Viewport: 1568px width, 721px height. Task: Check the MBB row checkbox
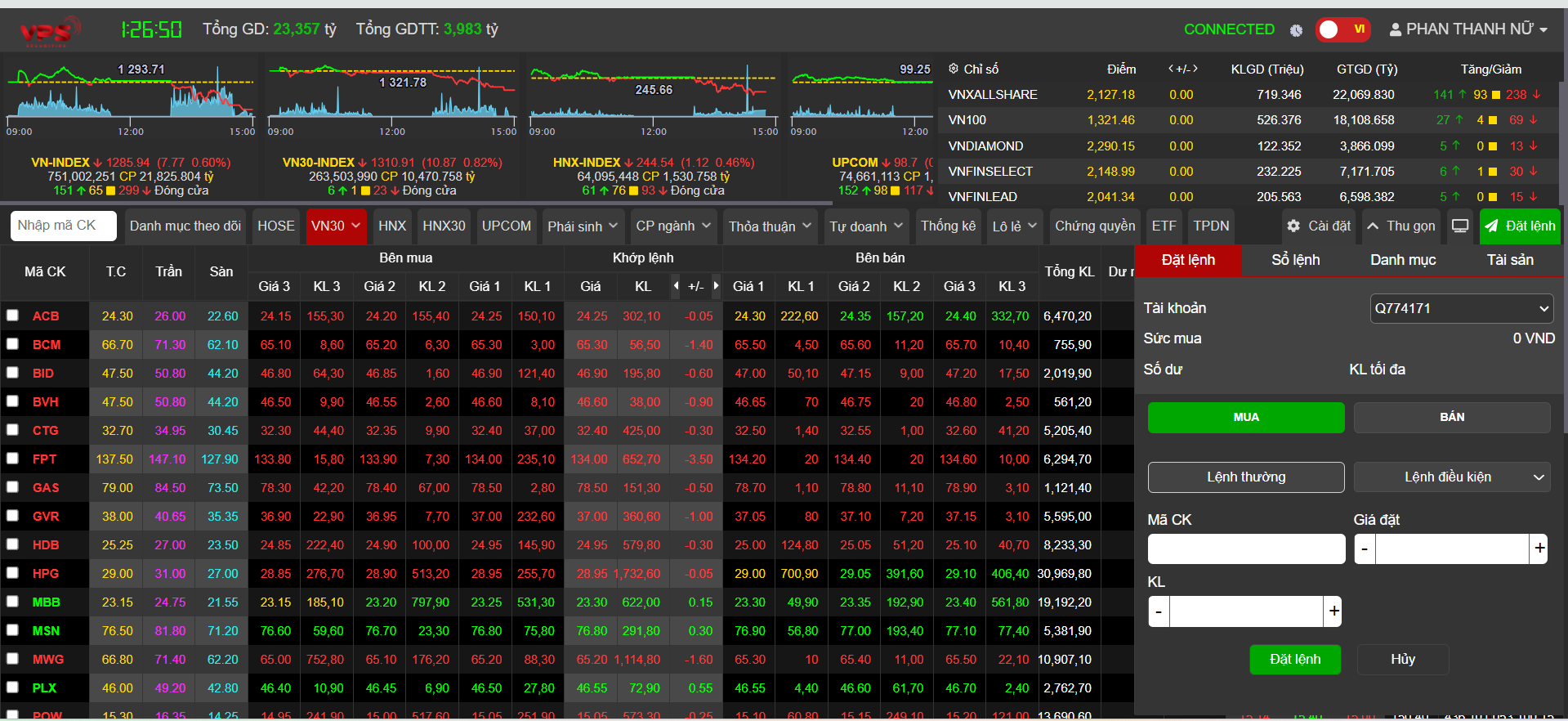click(12, 601)
